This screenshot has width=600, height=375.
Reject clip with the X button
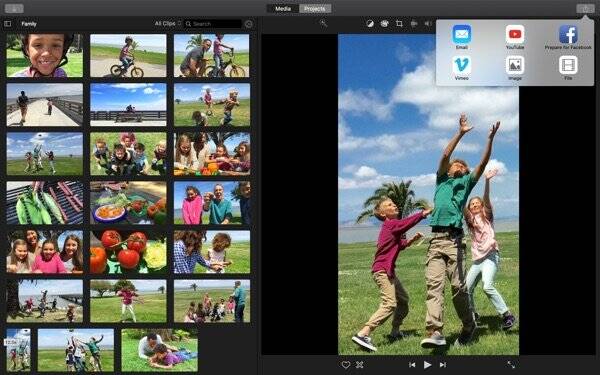coord(359,365)
